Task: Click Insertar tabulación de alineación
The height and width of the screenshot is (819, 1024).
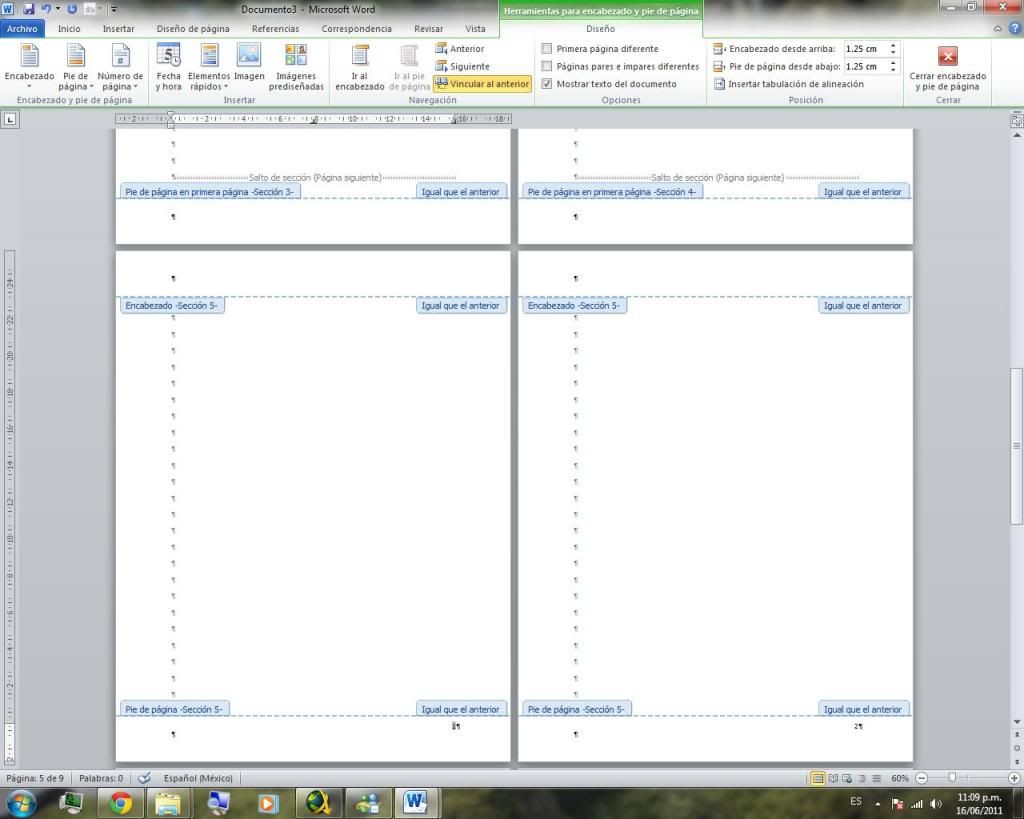Action: coord(789,84)
